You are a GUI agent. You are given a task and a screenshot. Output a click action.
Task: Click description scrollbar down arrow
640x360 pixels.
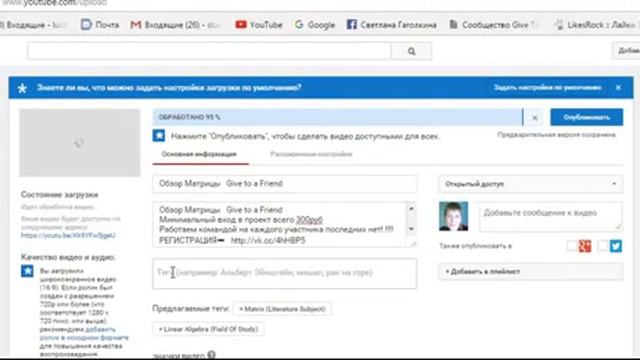pos(411,229)
